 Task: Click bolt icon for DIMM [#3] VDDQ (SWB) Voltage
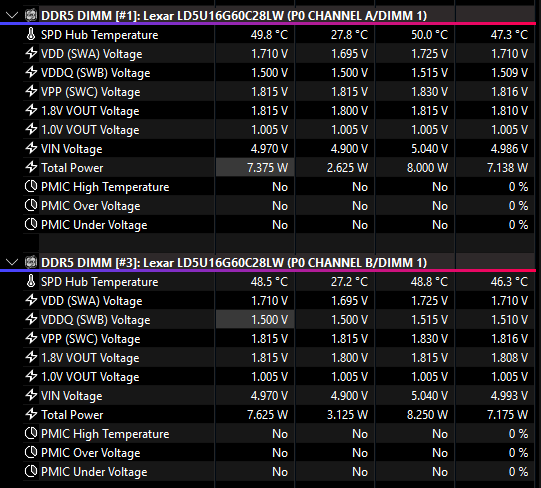click(x=31, y=319)
